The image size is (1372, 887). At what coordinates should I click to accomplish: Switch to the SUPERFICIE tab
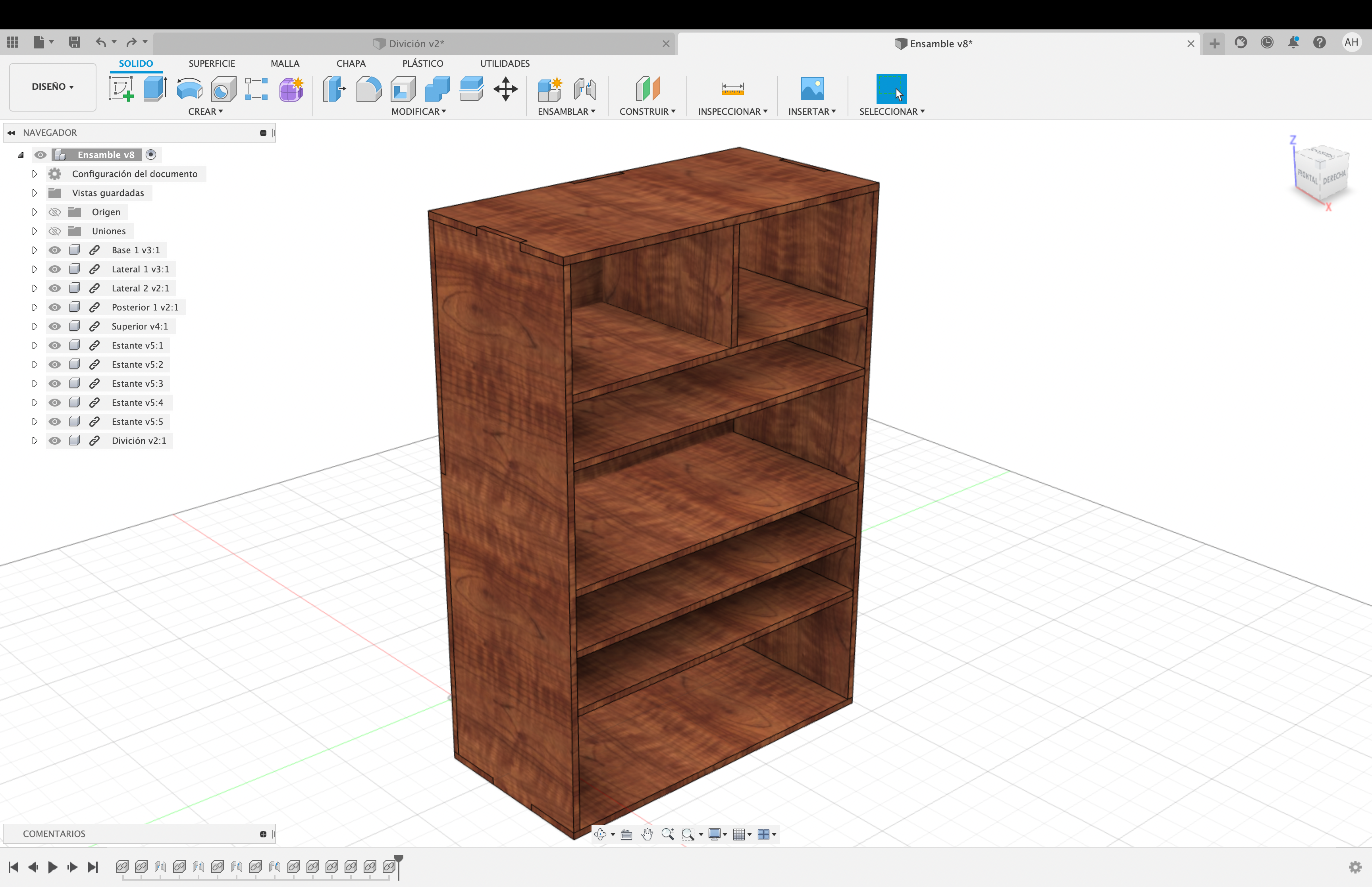click(212, 64)
